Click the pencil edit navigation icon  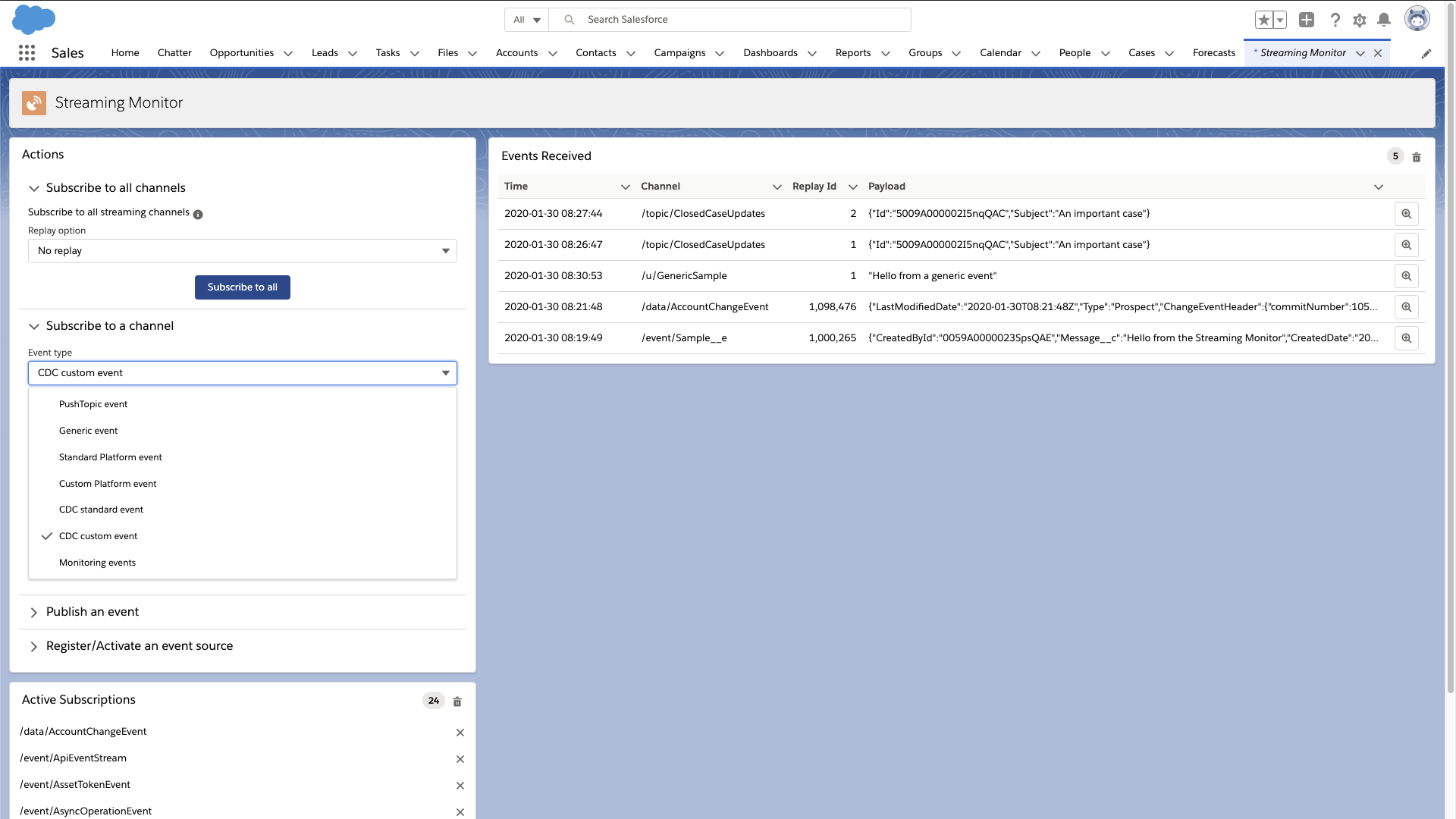pyautogui.click(x=1426, y=53)
